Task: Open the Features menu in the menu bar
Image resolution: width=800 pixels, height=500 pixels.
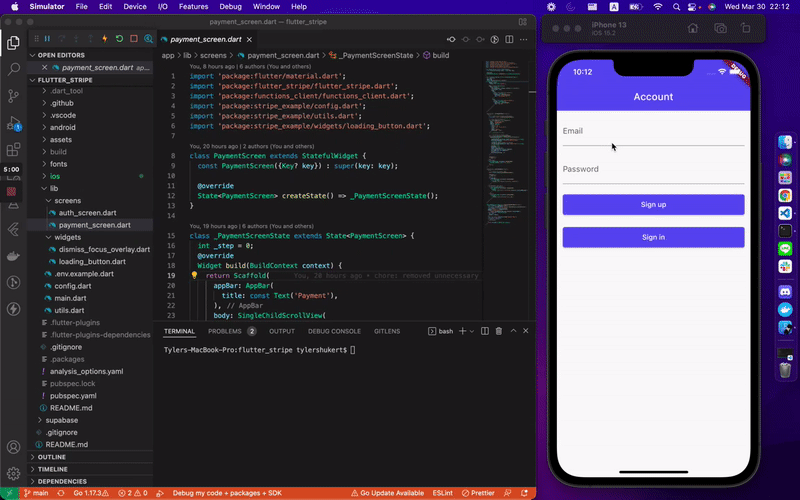Action: point(193,7)
